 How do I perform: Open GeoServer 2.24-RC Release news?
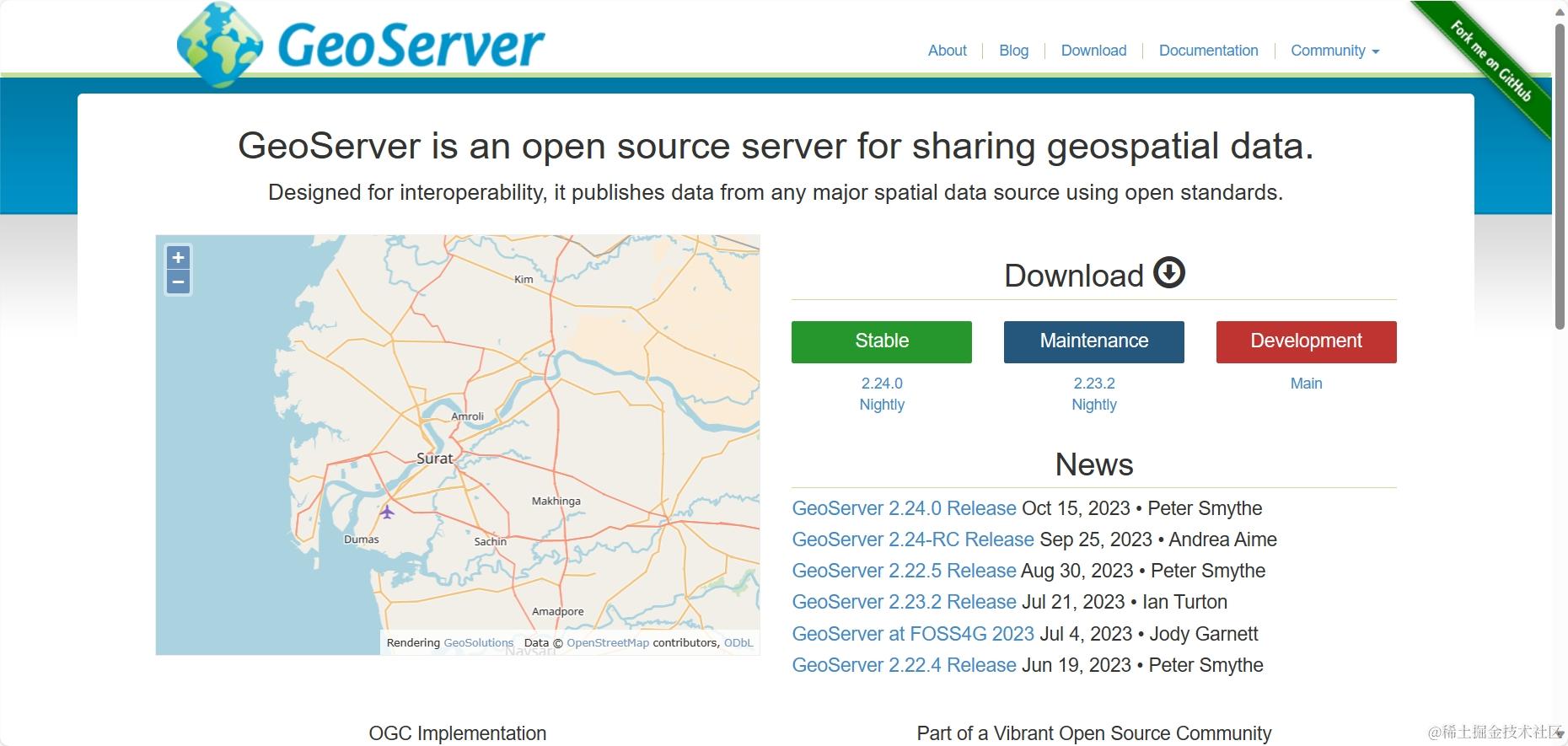(x=913, y=539)
